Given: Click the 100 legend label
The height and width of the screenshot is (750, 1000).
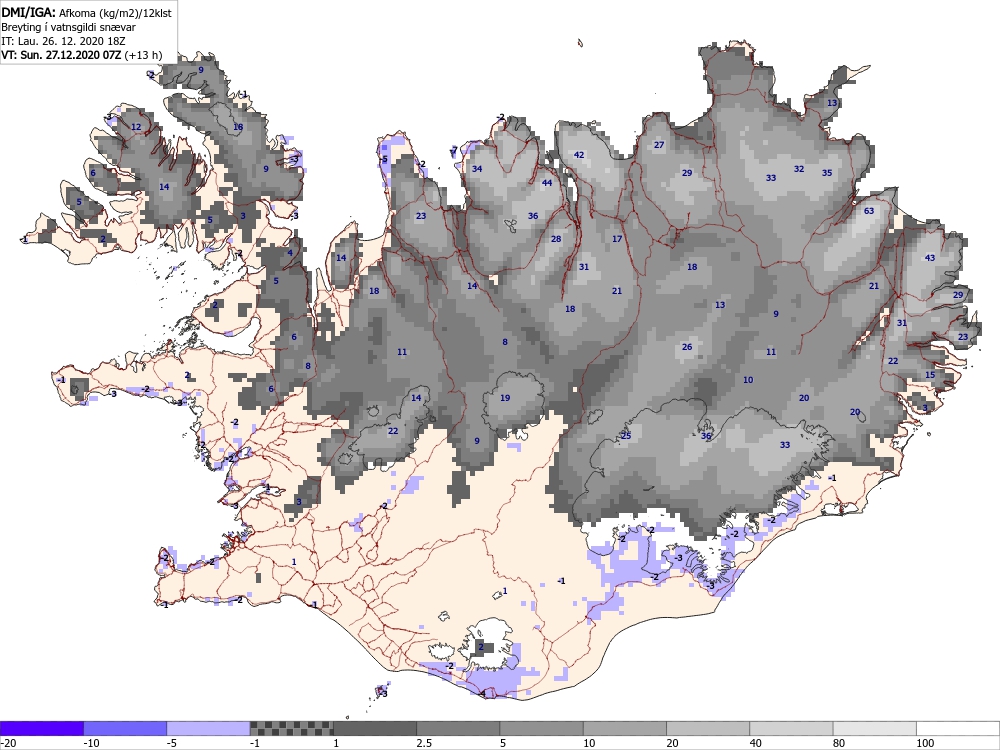Looking at the screenshot, I should [925, 743].
